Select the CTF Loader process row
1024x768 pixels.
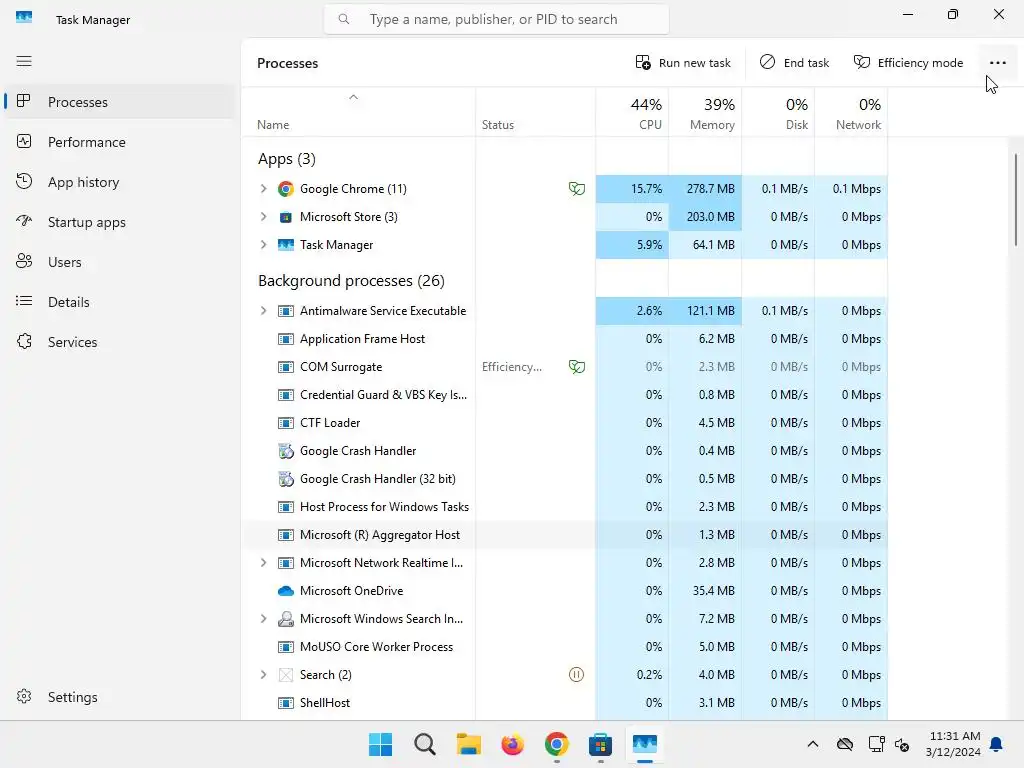(x=564, y=423)
